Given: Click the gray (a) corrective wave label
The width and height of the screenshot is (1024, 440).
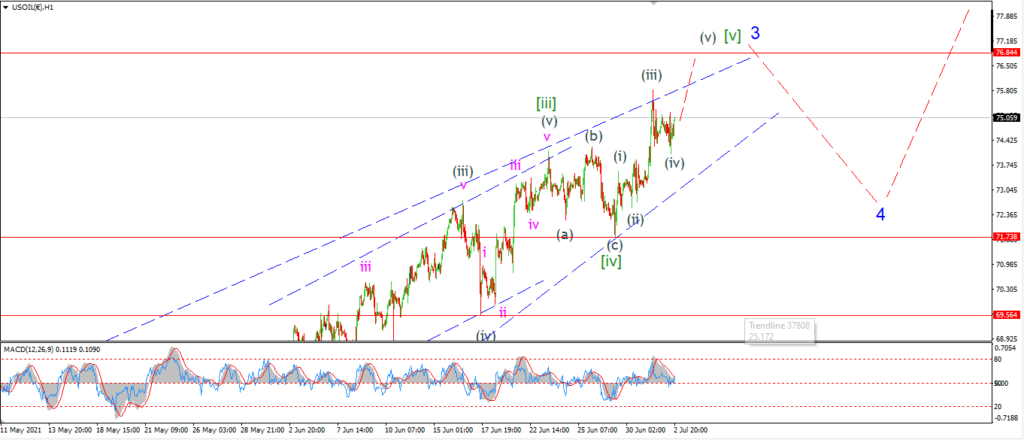Looking at the screenshot, I should (x=565, y=234).
